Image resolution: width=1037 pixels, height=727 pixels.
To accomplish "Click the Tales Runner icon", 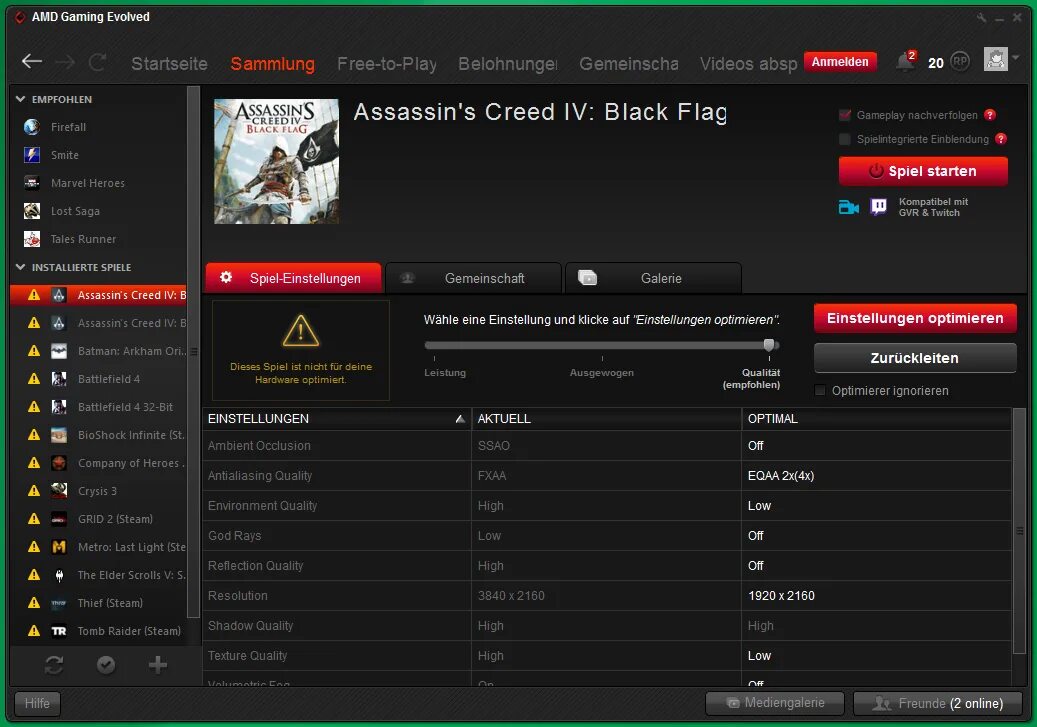I will [32, 239].
